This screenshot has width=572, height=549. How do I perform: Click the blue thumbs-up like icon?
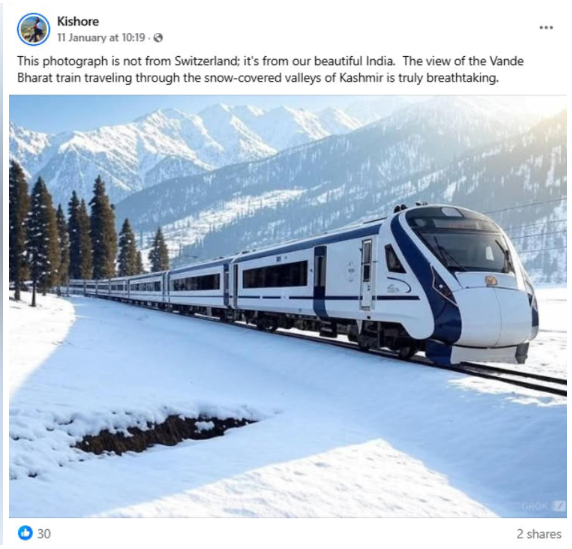25,533
